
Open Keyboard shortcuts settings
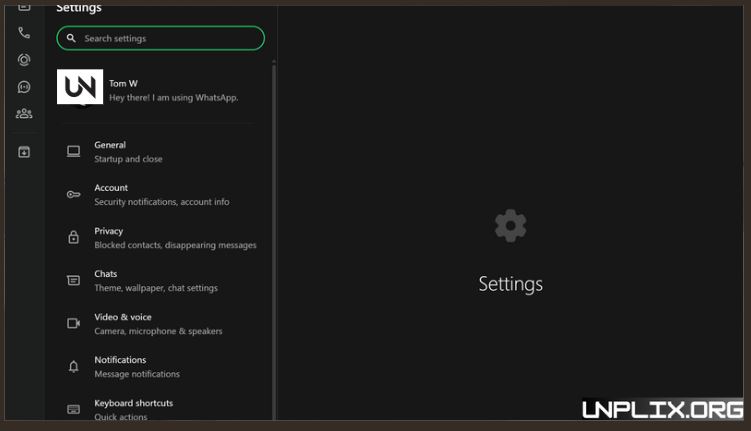click(160, 408)
